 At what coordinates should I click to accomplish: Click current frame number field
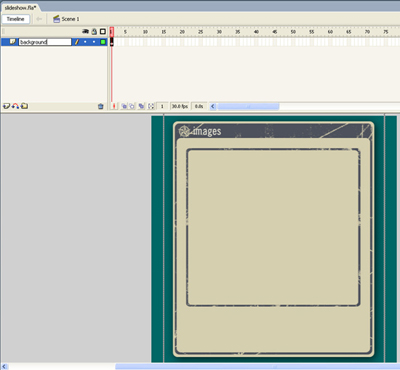[x=162, y=106]
